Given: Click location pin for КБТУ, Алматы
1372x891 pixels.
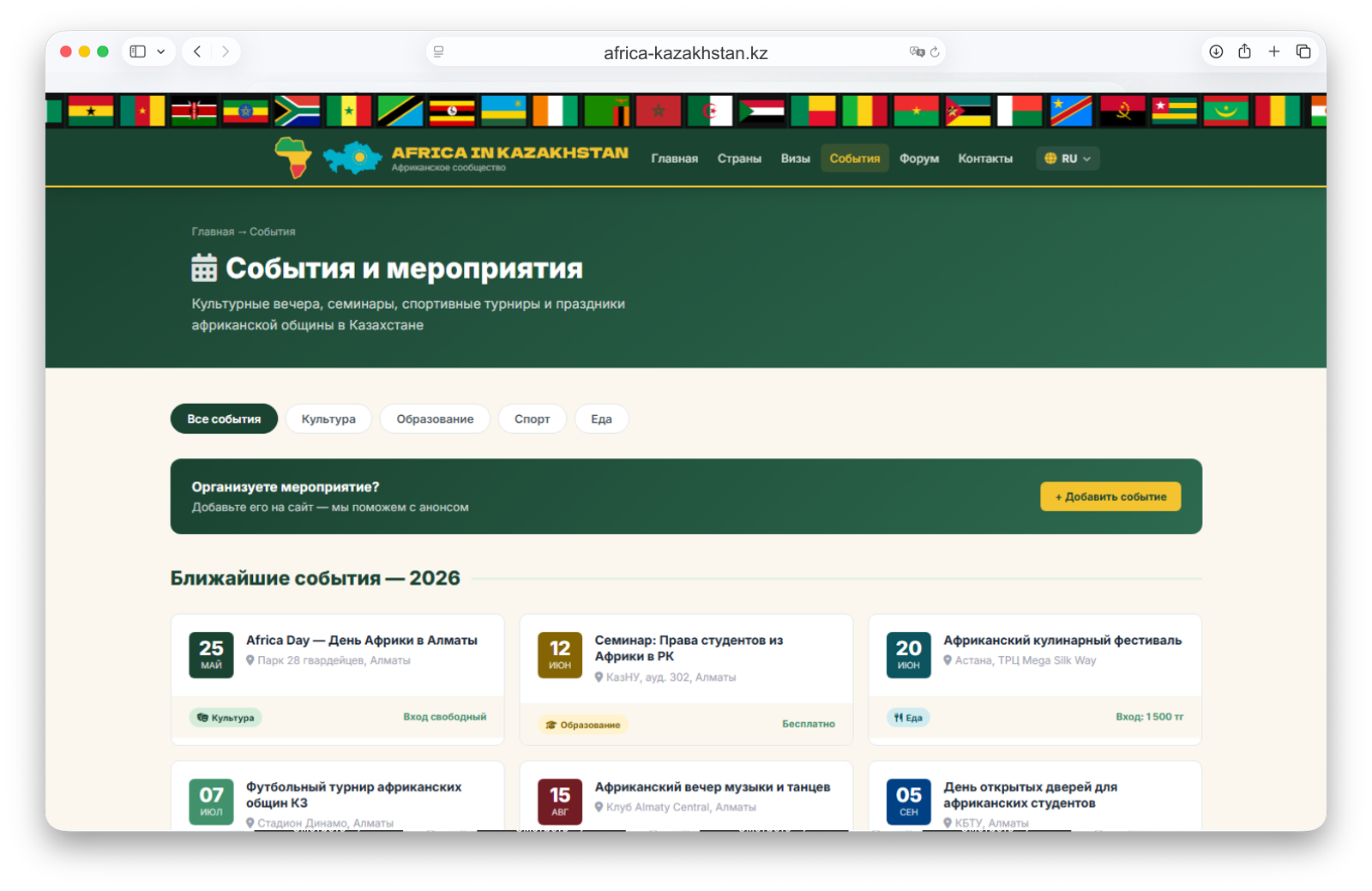Looking at the screenshot, I should coord(948,823).
